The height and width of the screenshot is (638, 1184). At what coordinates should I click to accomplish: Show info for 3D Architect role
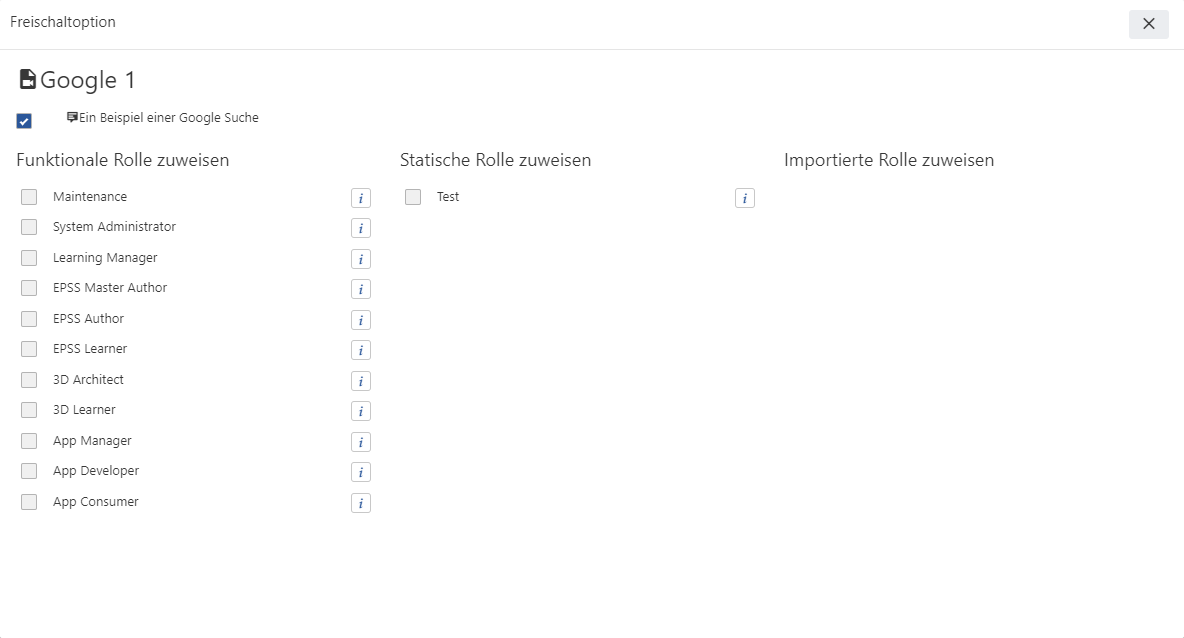[x=361, y=381]
